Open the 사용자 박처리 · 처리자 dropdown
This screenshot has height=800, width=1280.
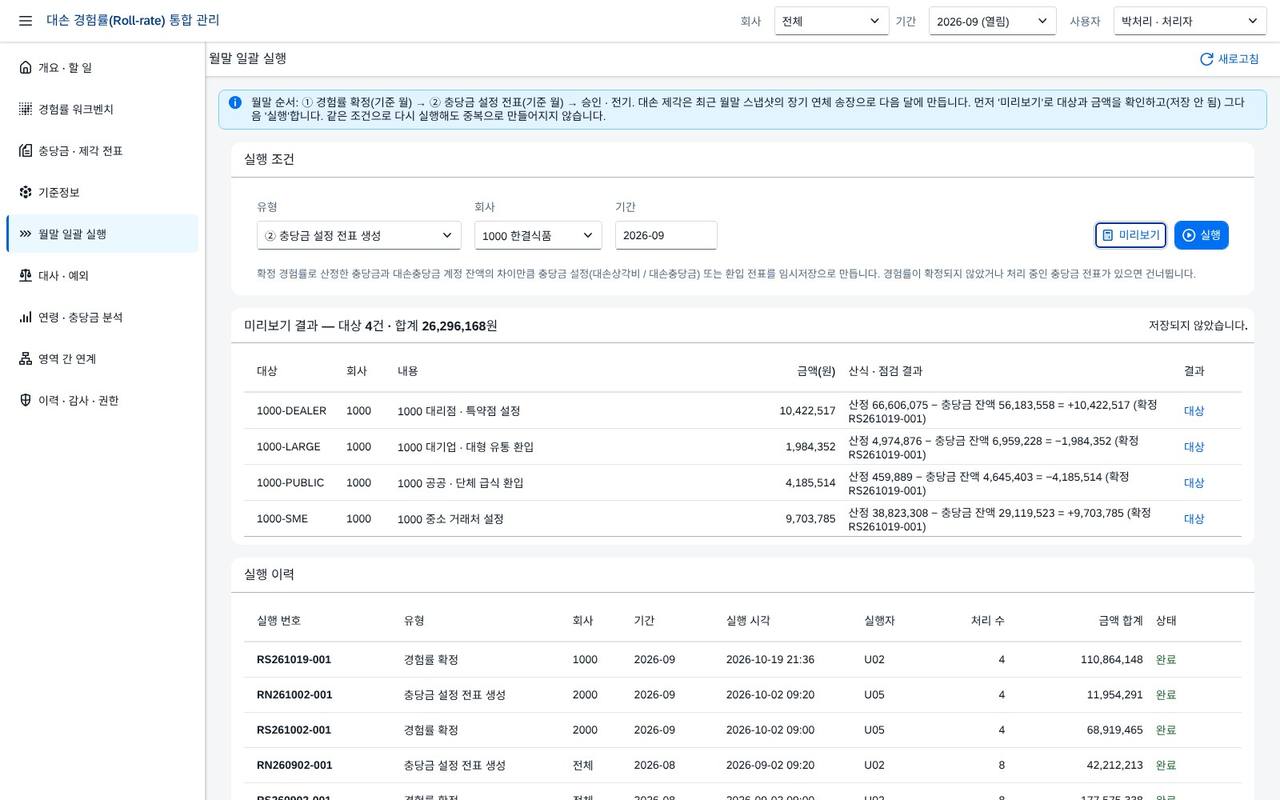1190,21
